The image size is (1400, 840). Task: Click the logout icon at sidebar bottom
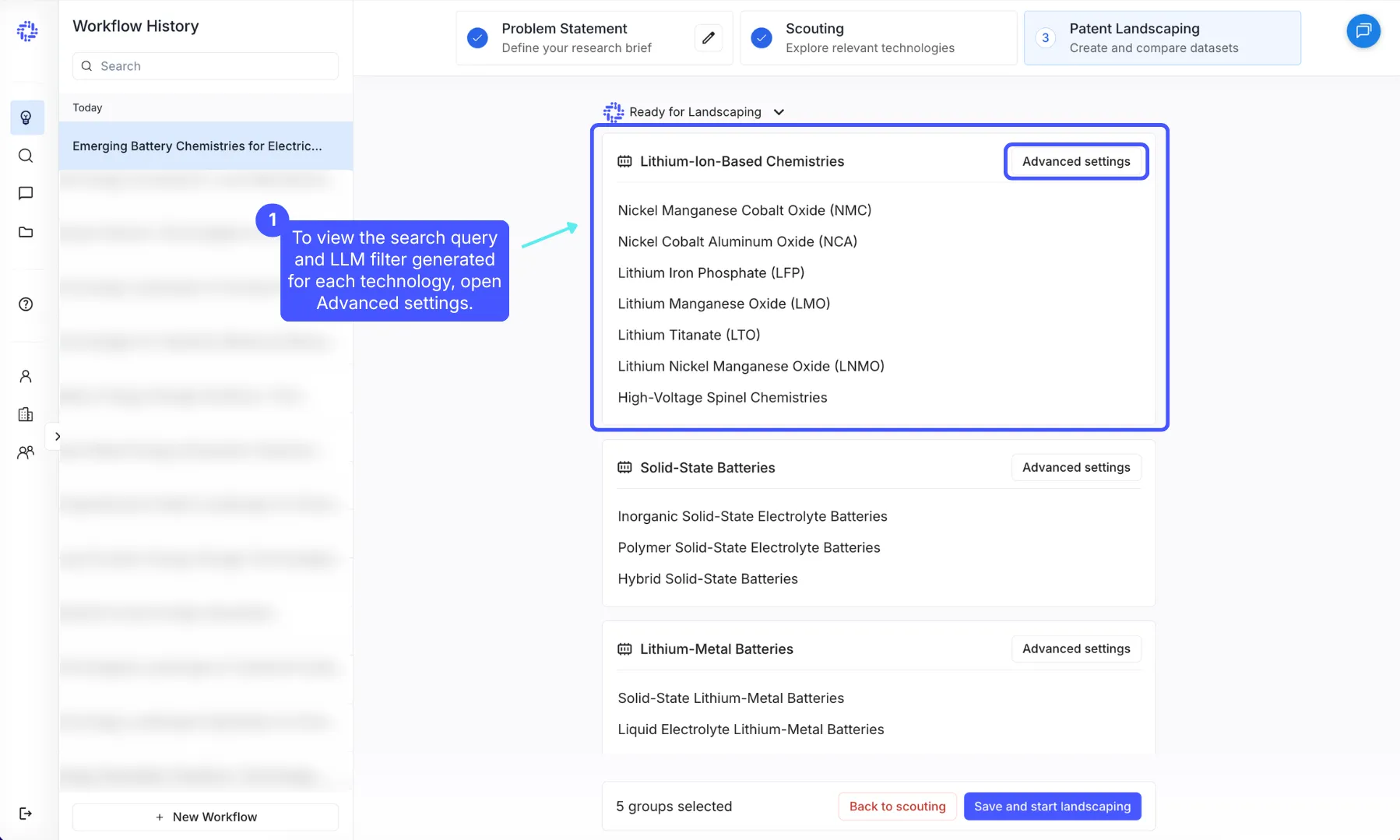pos(26,814)
